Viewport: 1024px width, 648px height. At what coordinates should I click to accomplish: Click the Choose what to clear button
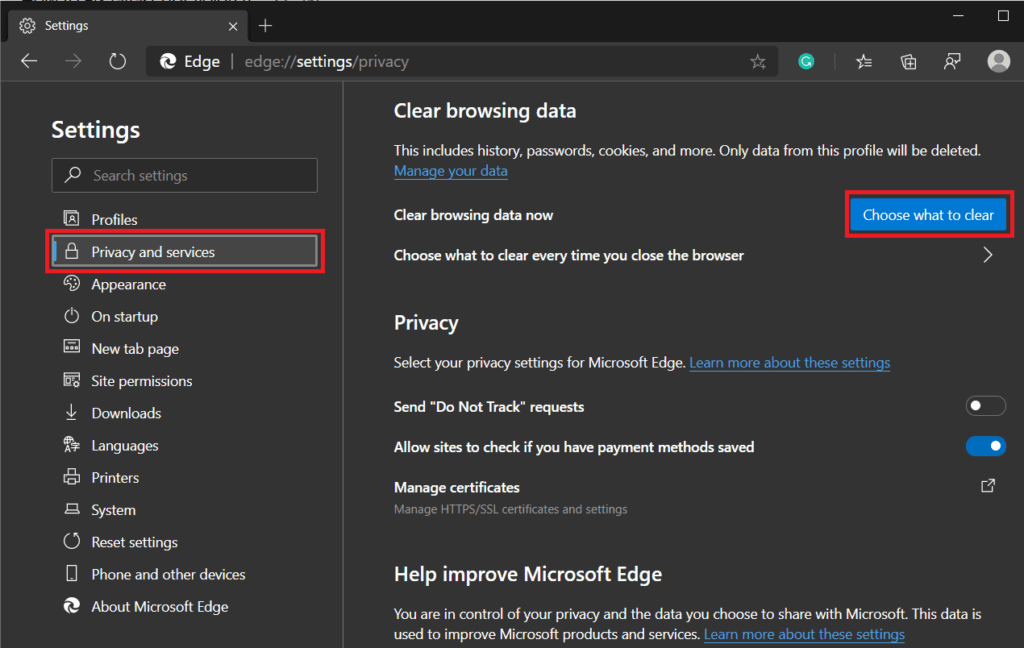[928, 215]
